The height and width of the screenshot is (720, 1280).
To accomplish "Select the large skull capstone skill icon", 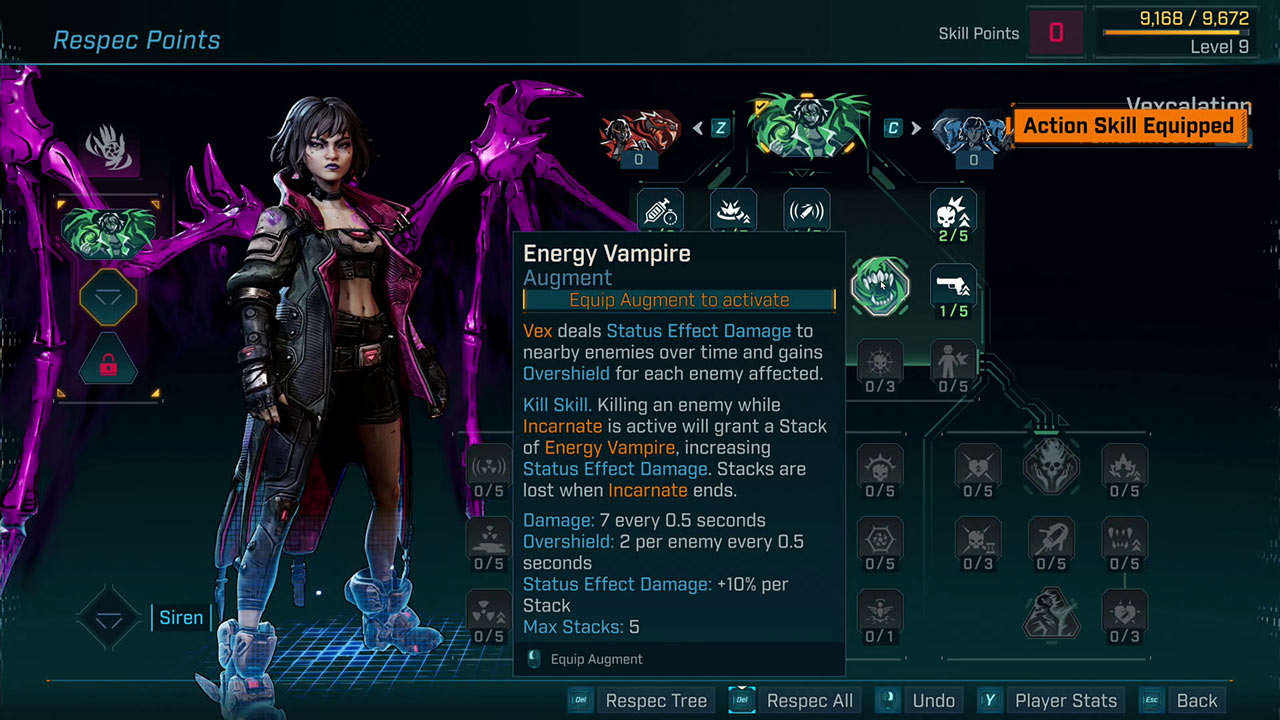I will tap(1051, 466).
